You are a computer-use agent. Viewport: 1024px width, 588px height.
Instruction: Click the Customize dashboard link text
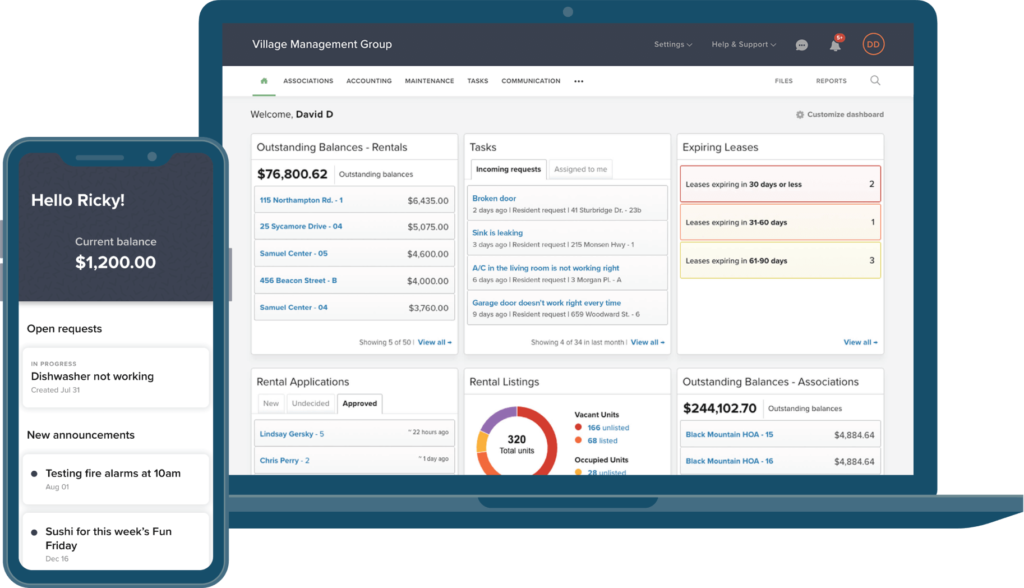click(845, 114)
